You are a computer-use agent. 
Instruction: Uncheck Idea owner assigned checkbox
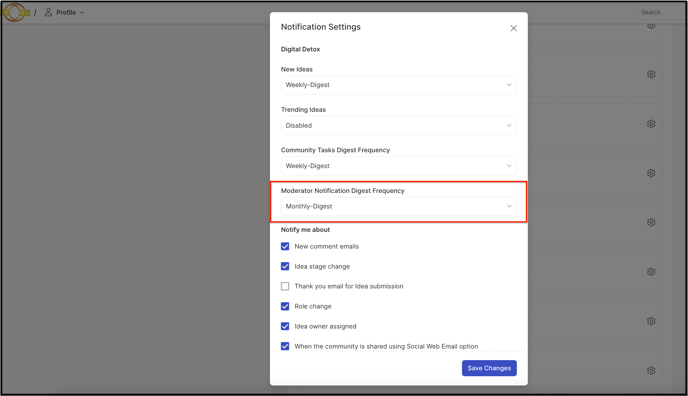coord(285,326)
